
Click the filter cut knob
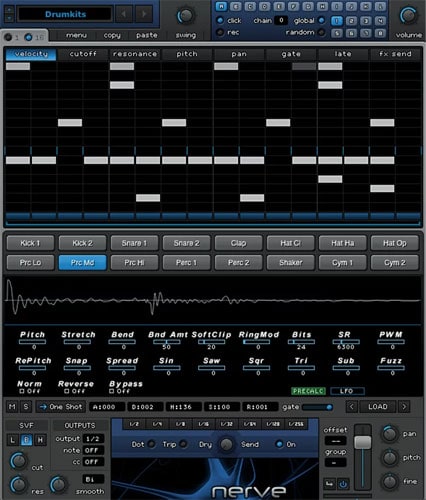(19, 461)
